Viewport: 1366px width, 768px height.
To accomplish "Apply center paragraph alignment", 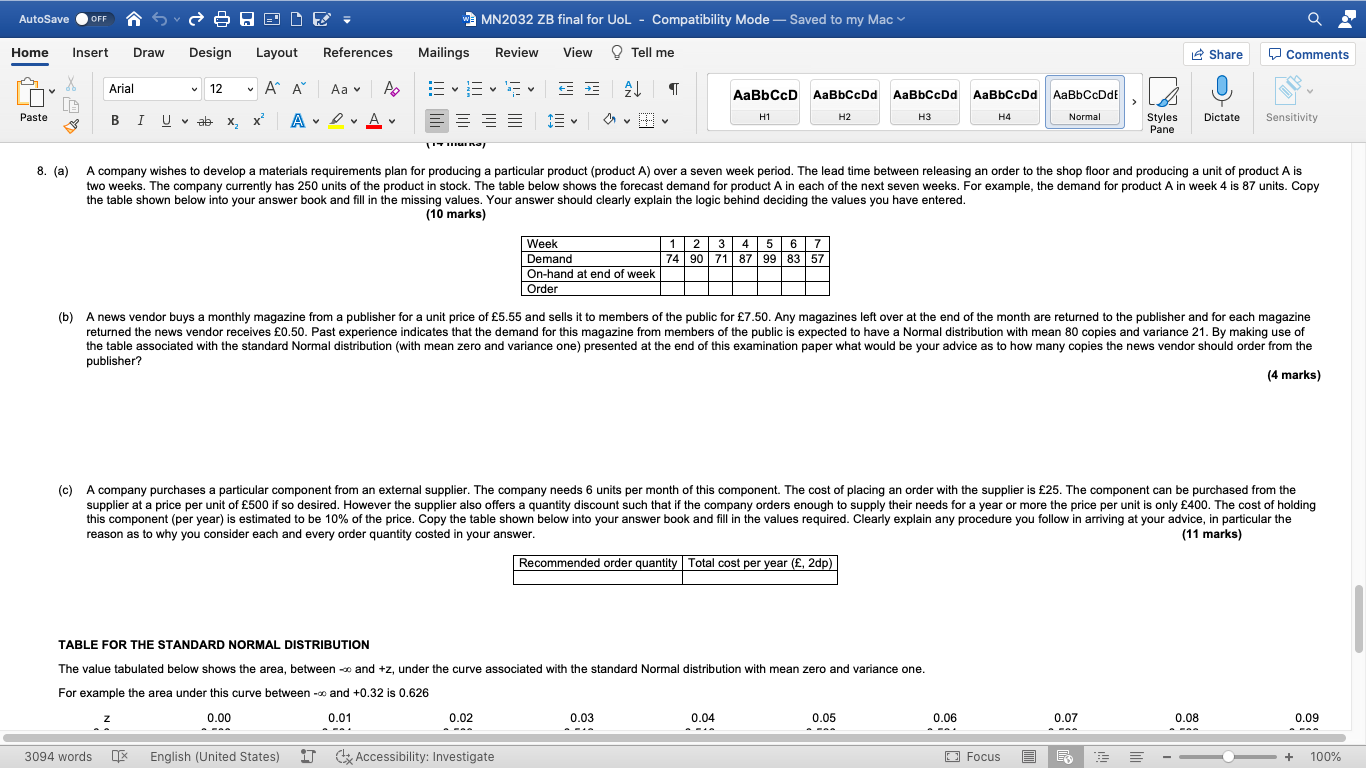I will (x=463, y=121).
